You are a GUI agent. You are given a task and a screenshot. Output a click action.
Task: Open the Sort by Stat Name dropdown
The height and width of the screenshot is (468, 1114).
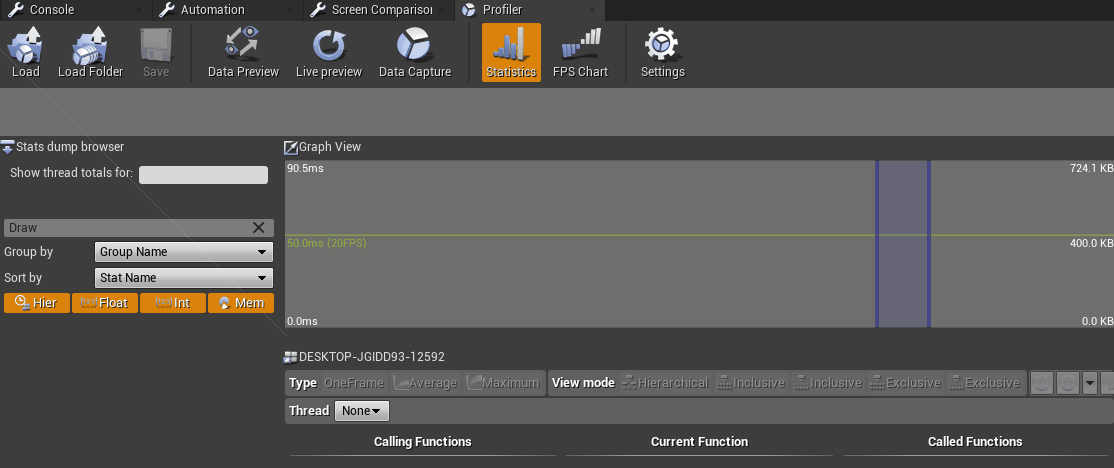click(x=183, y=278)
